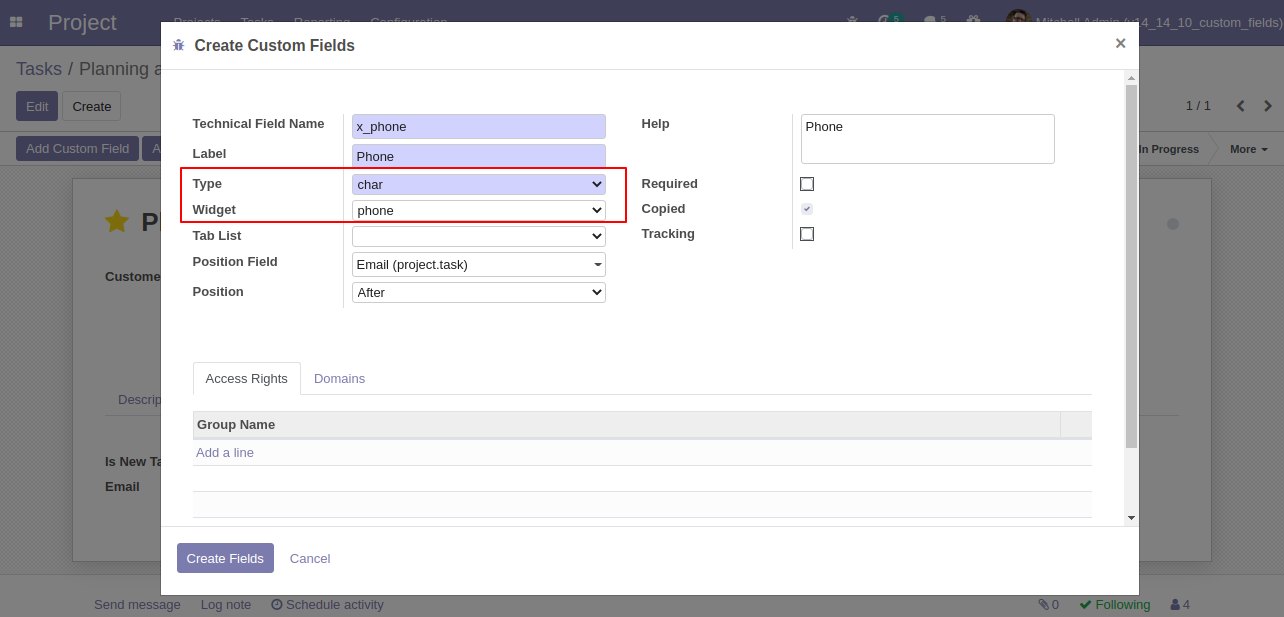Open the Type dropdown showing char
This screenshot has height=617, width=1284.
[x=478, y=184]
